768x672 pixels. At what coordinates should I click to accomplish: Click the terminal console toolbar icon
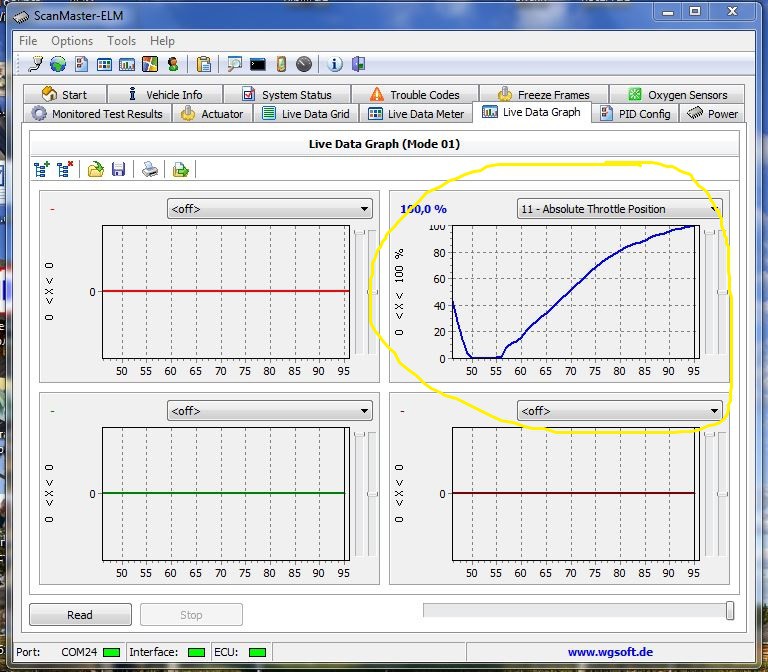click(x=258, y=64)
